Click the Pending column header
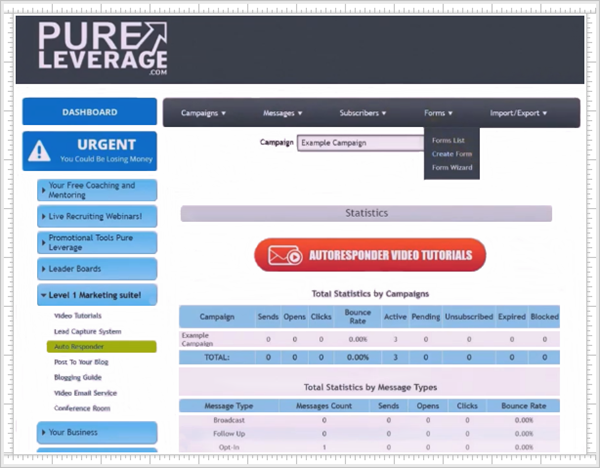Screen dimensions: 600x468 pyautogui.click(x=426, y=317)
